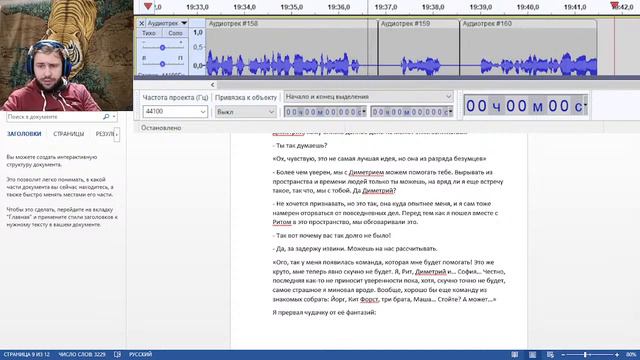Click the underlined word Форст in the document
The image size is (640, 360).
[369, 299]
